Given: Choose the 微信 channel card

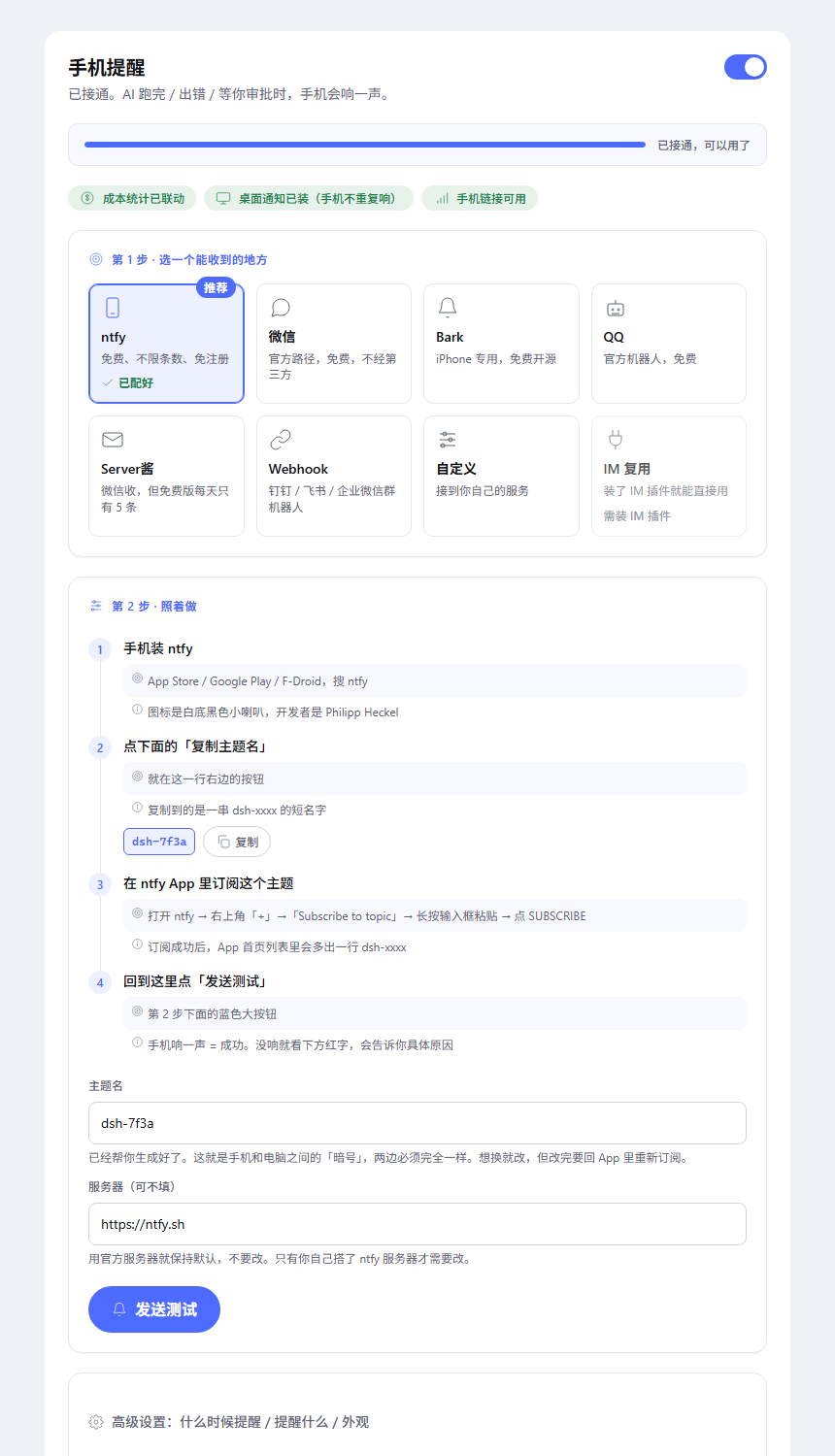Looking at the screenshot, I should (x=334, y=344).
